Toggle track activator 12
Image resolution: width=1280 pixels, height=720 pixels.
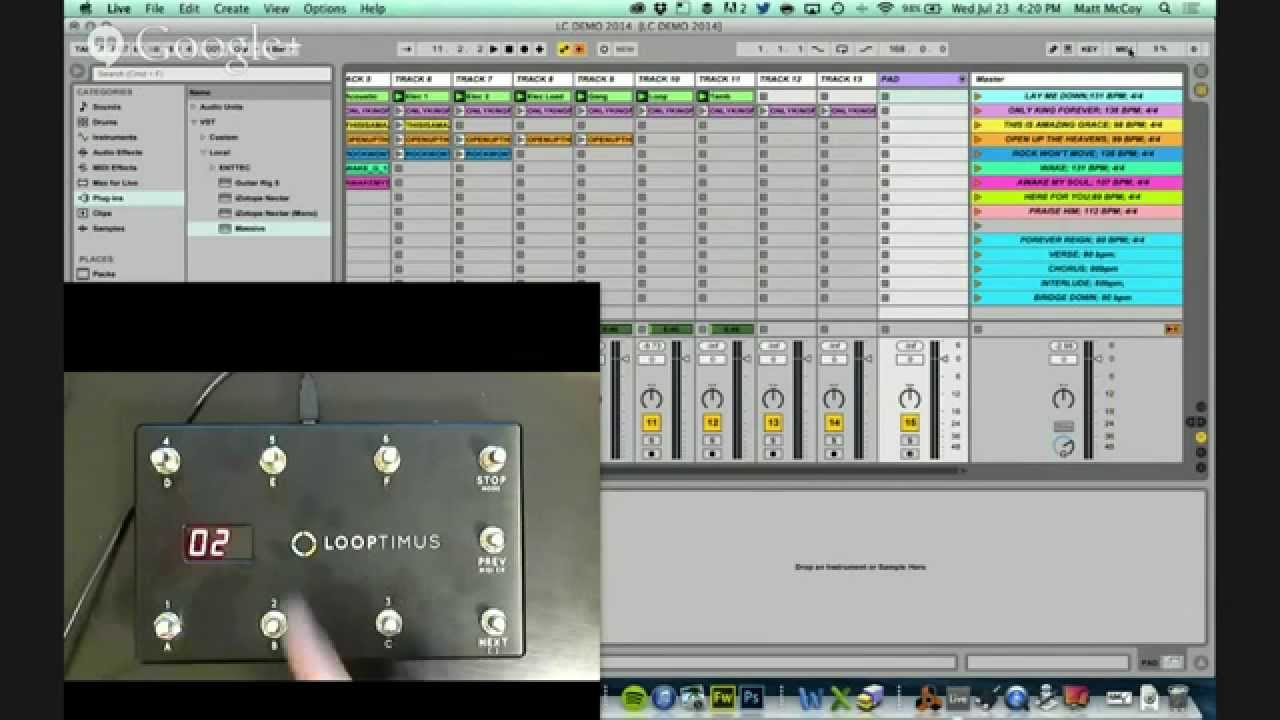point(712,424)
